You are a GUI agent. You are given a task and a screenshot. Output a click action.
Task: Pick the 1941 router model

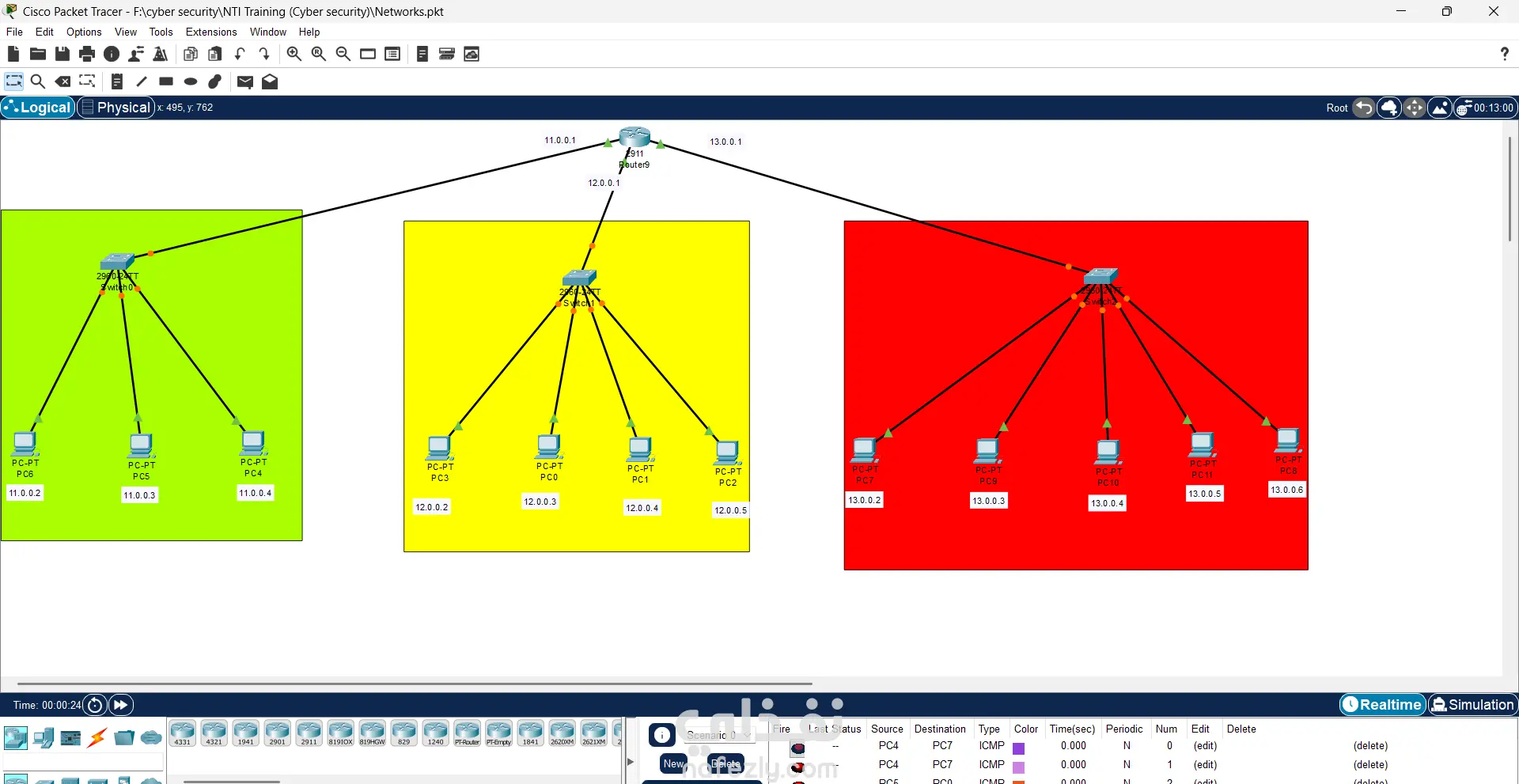coord(245,733)
